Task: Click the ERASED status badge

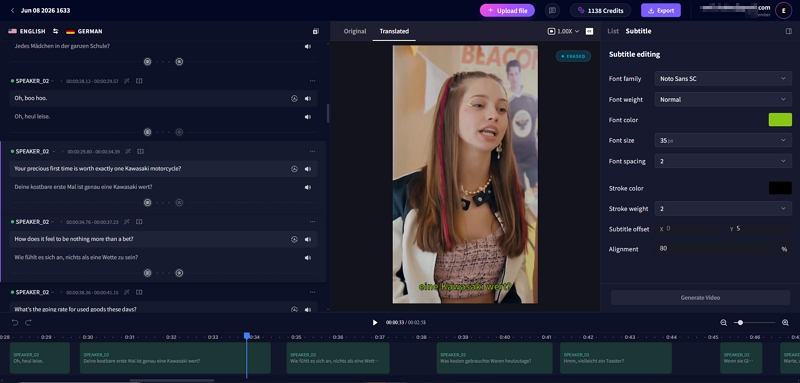Action: [x=573, y=56]
